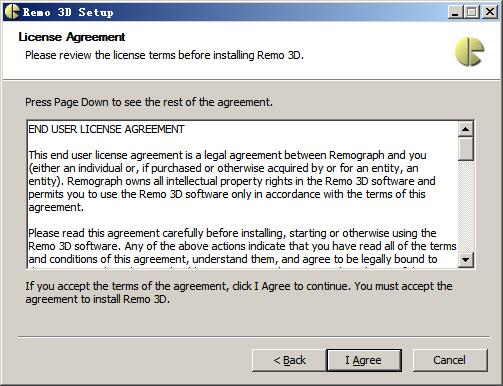The height and width of the screenshot is (386, 503).
Task: Click the Remo 3D Setup title bar
Action: (233, 12)
